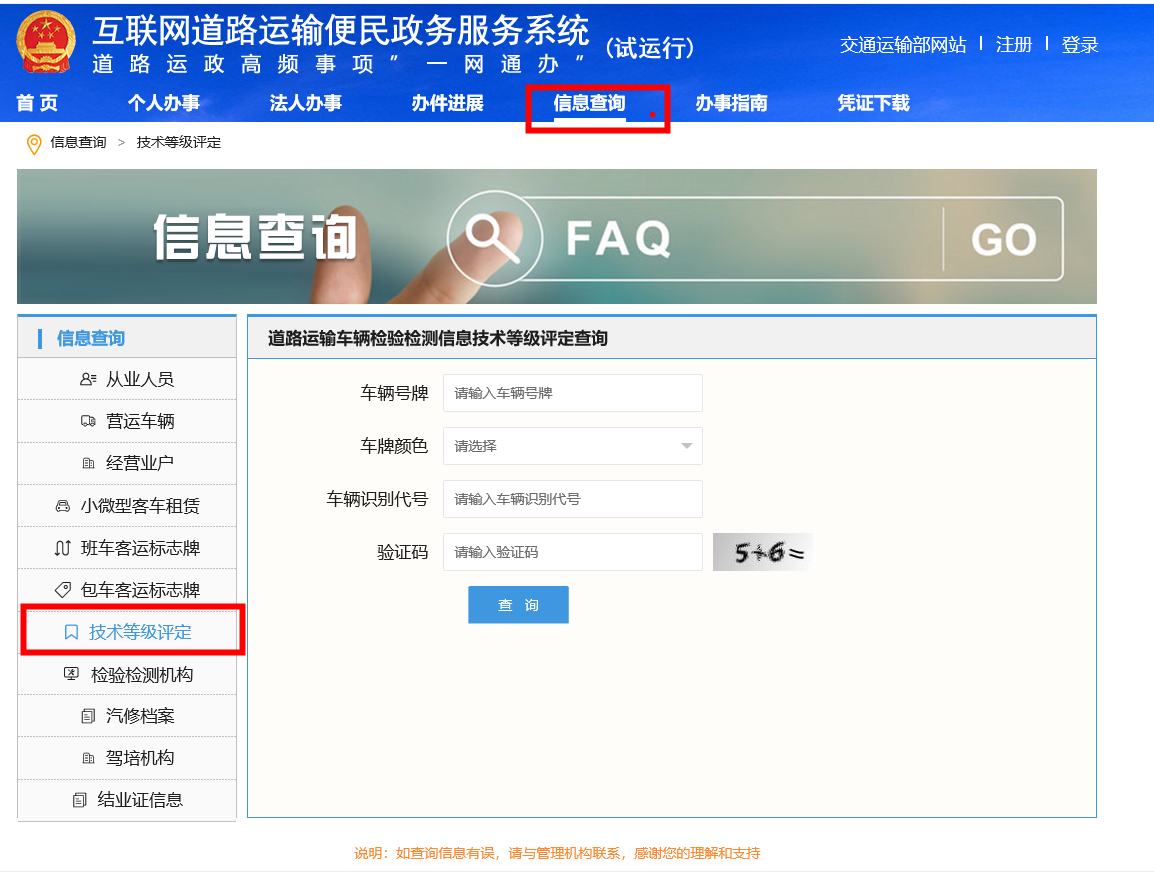Click the 班车客运标志牌 route icon
Image resolution: width=1154 pixels, height=875 pixels.
62,549
